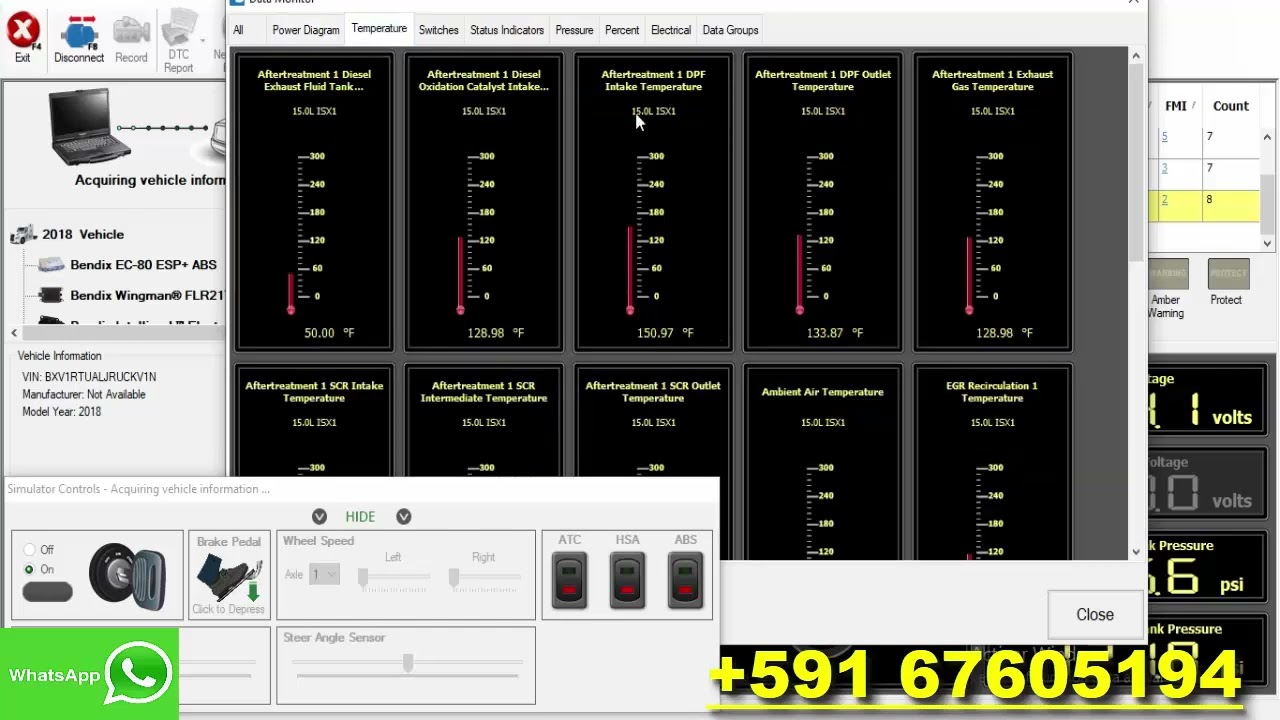Screen dimensions: 1280x720
Task: Open the DTC Report dropdown arrow
Action: click(202, 42)
